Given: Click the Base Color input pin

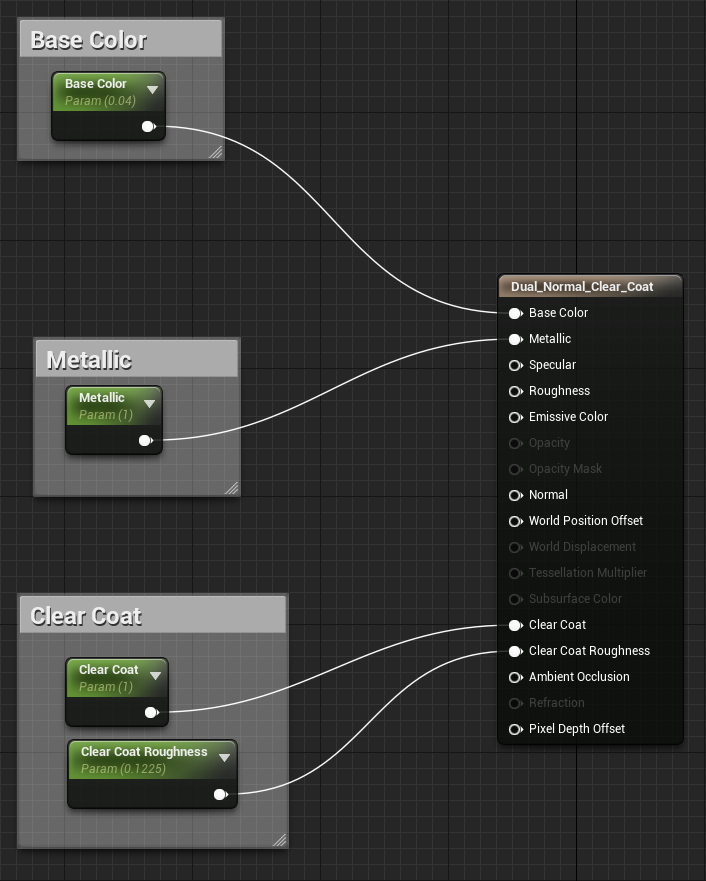Looking at the screenshot, I should [x=516, y=314].
